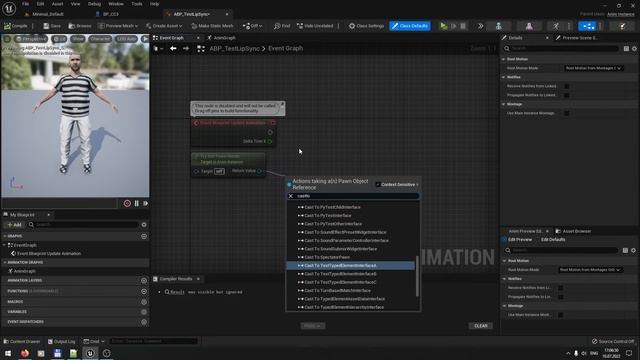Click the Add button in My Blueprint
Image resolution: width=640 pixels, height=360 pixels.
click(14, 224)
